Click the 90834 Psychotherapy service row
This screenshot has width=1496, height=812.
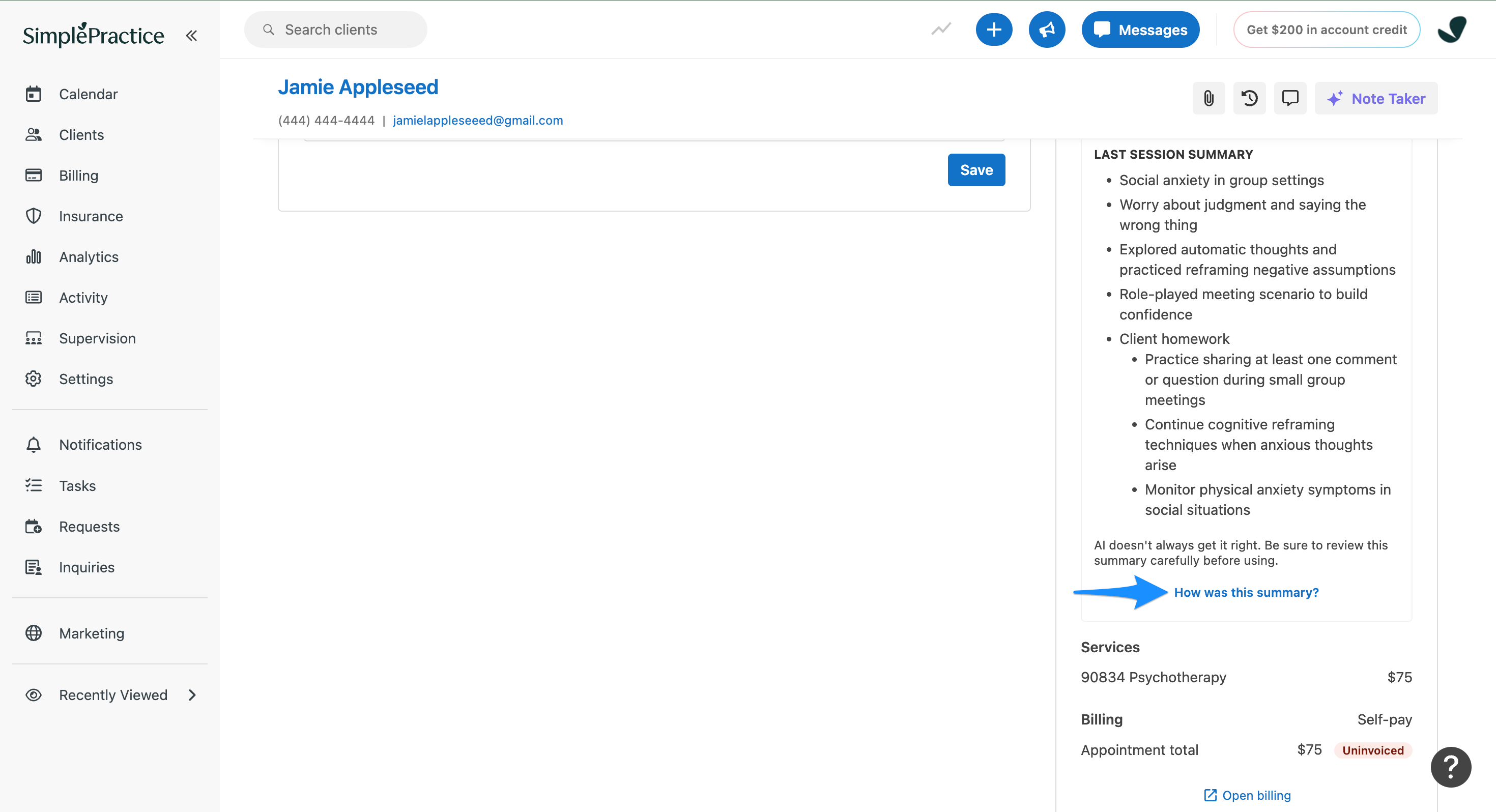pos(1246,677)
